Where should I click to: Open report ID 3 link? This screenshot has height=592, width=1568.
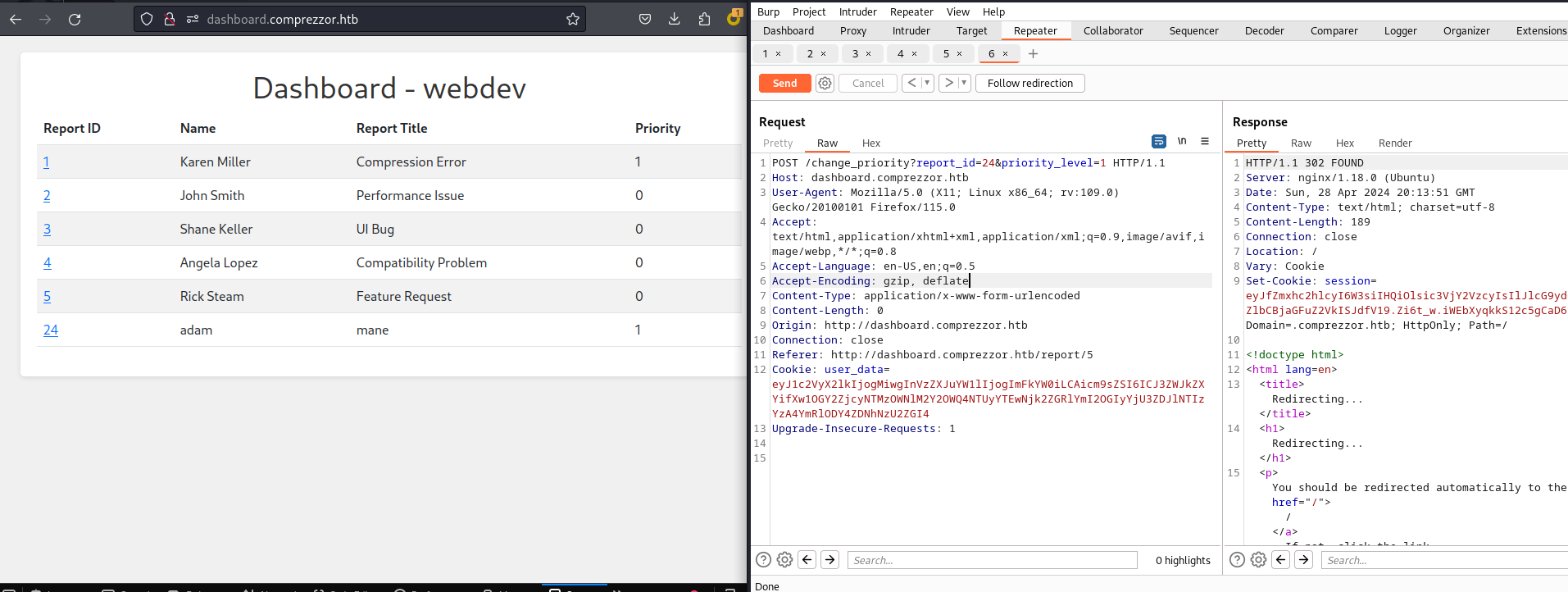(47, 229)
